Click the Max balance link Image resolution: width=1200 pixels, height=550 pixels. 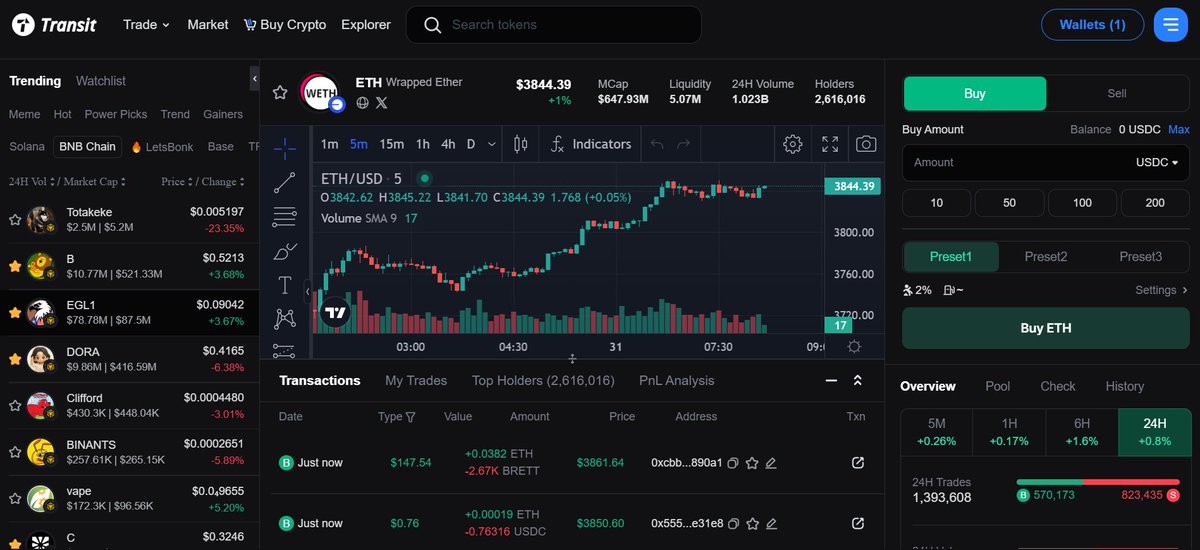1179,129
